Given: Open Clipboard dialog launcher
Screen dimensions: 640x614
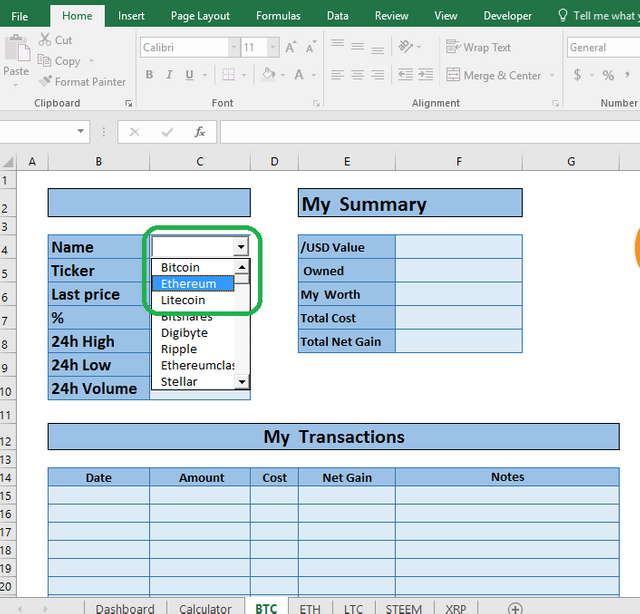Looking at the screenshot, I should pos(129,104).
